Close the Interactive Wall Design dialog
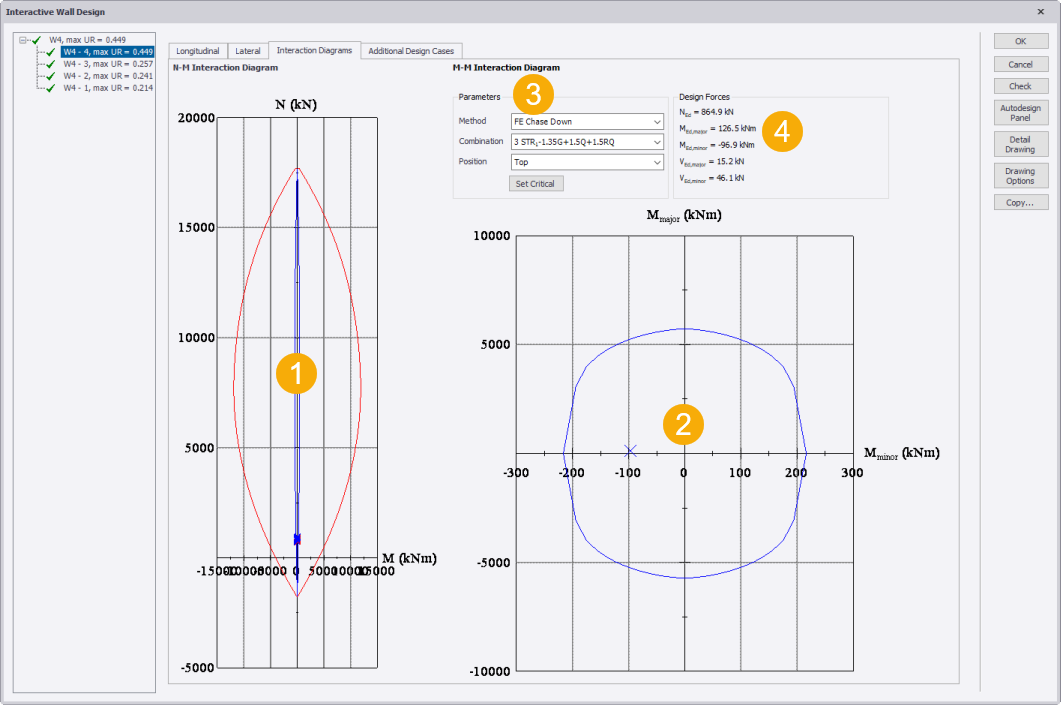This screenshot has width=1061, height=705. pos(1041,11)
